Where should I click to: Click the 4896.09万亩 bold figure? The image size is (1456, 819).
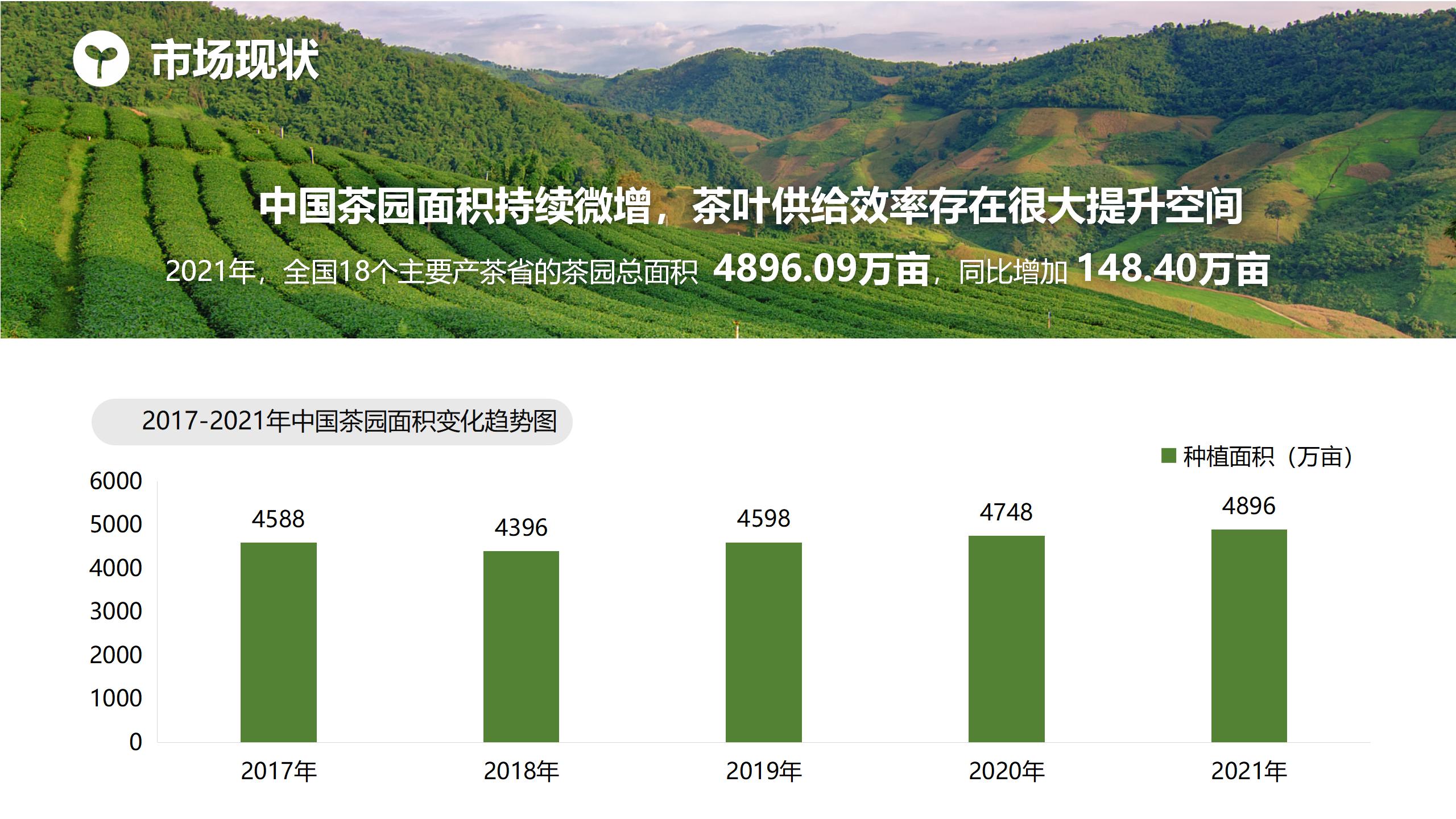[x=821, y=268]
